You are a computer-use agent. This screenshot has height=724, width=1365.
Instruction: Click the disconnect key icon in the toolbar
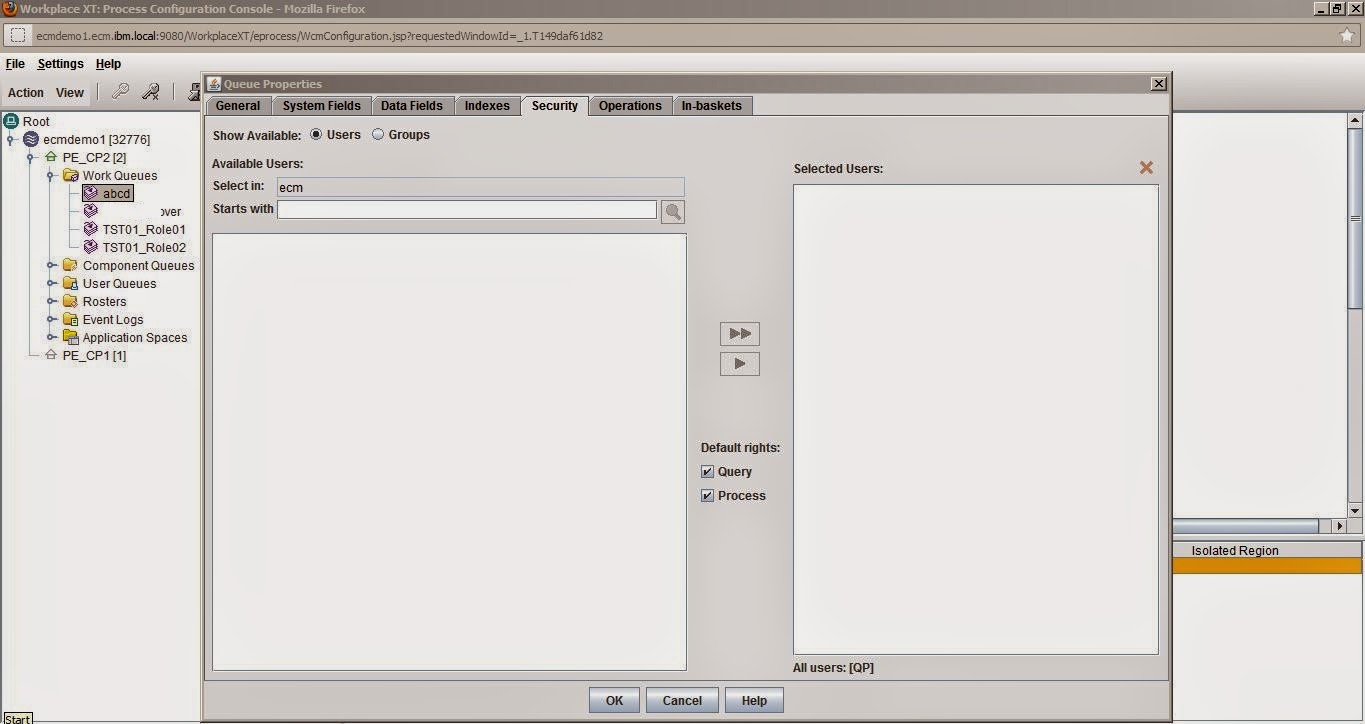tap(151, 90)
